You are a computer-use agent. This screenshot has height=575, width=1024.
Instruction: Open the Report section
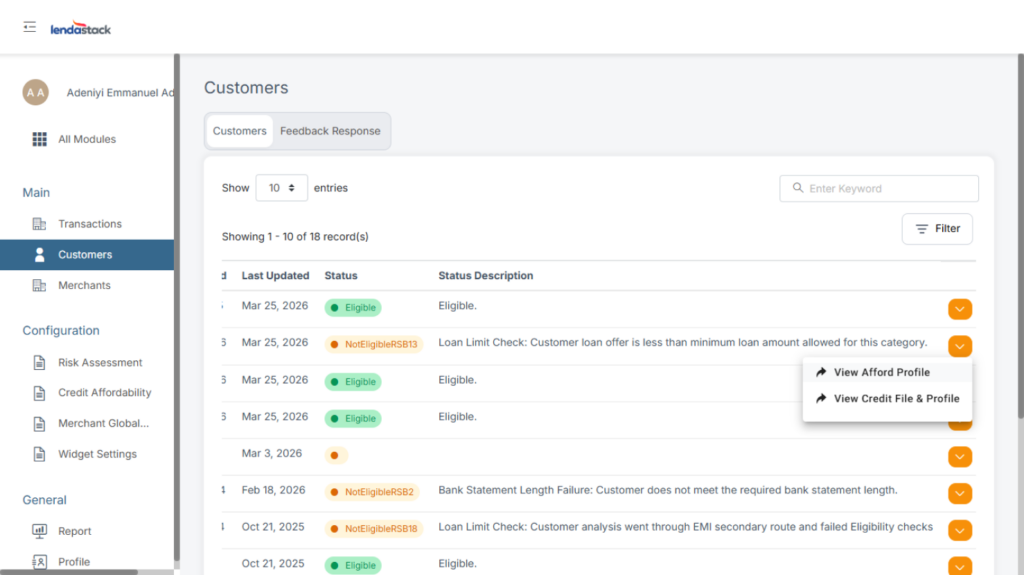click(x=74, y=531)
